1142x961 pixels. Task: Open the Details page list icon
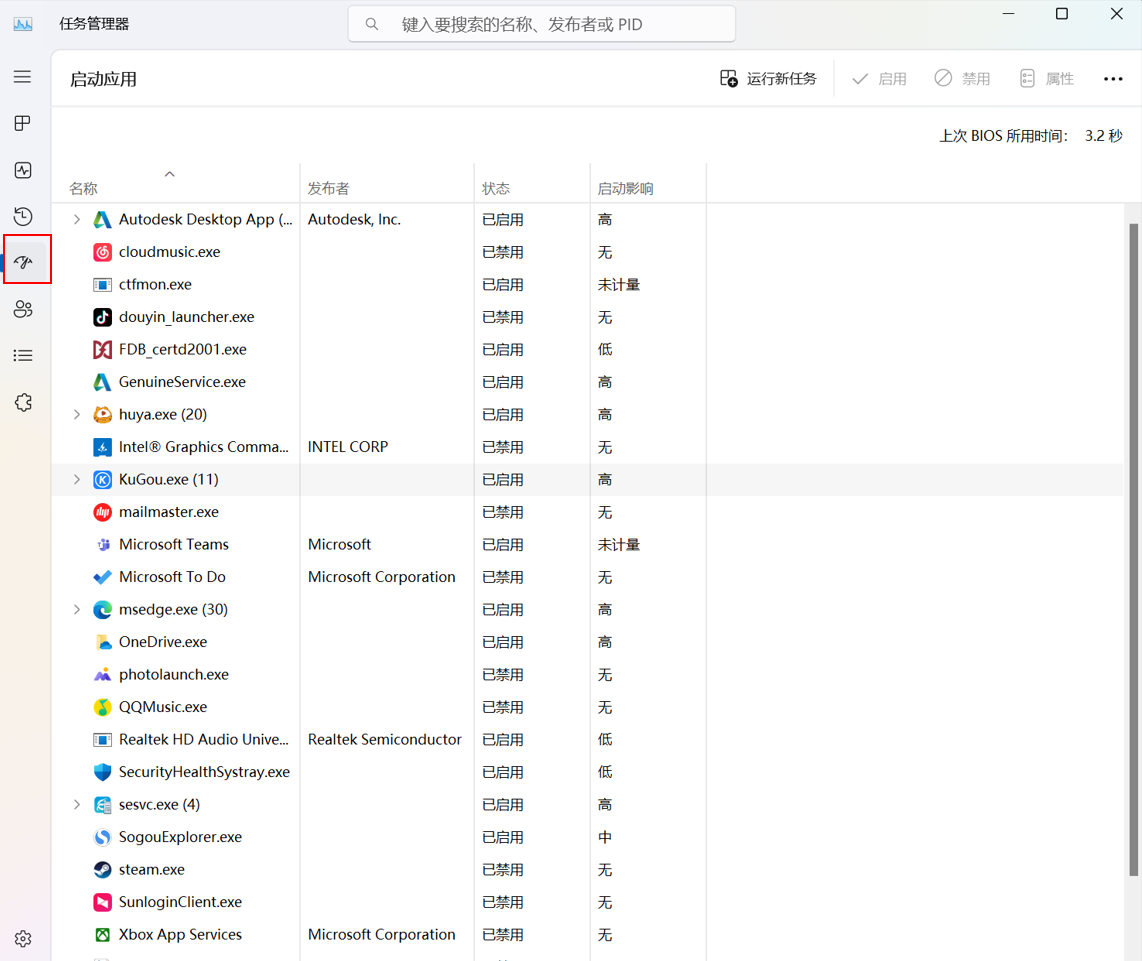(23, 356)
